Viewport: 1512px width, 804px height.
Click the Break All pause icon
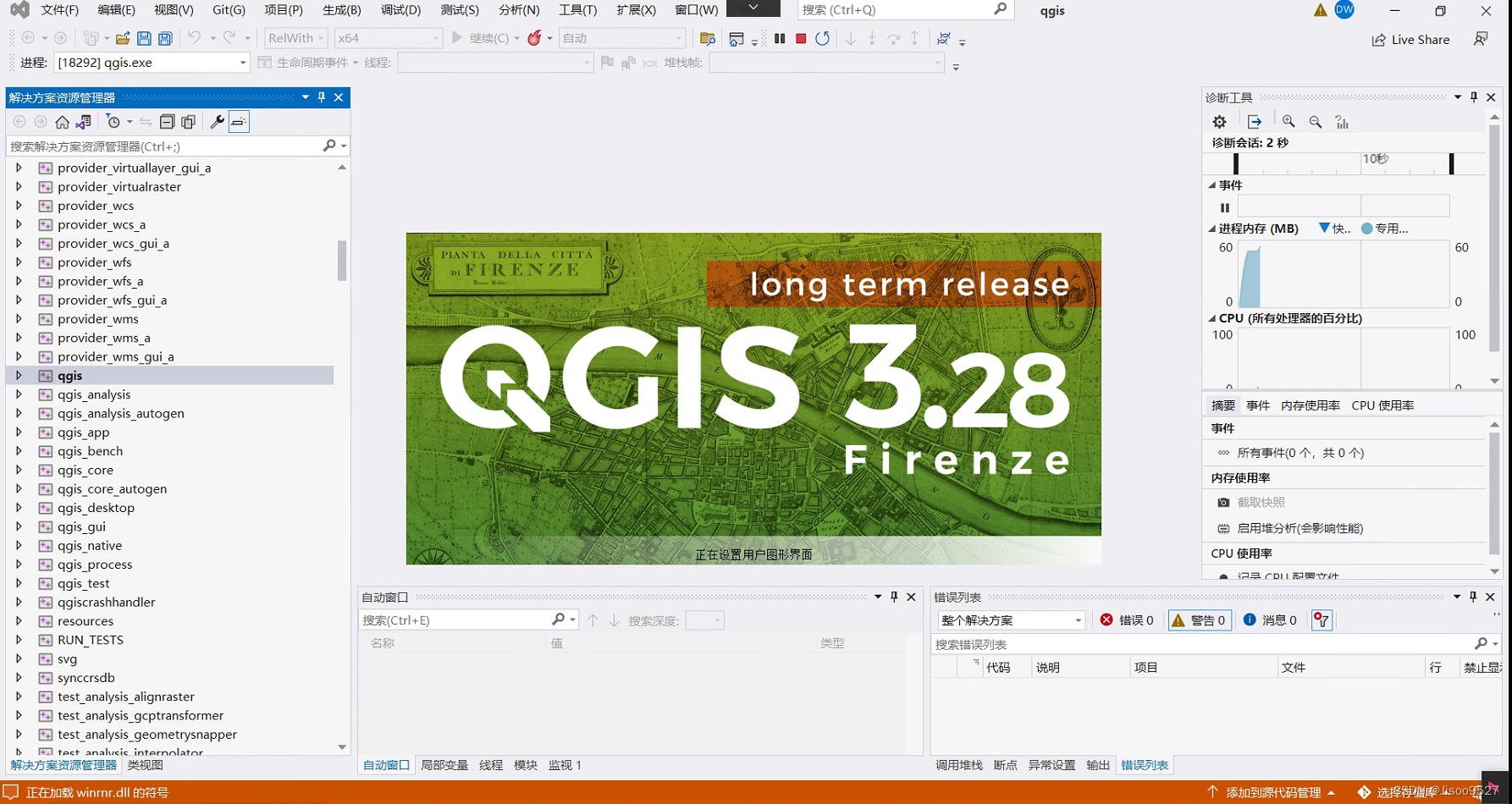point(779,38)
